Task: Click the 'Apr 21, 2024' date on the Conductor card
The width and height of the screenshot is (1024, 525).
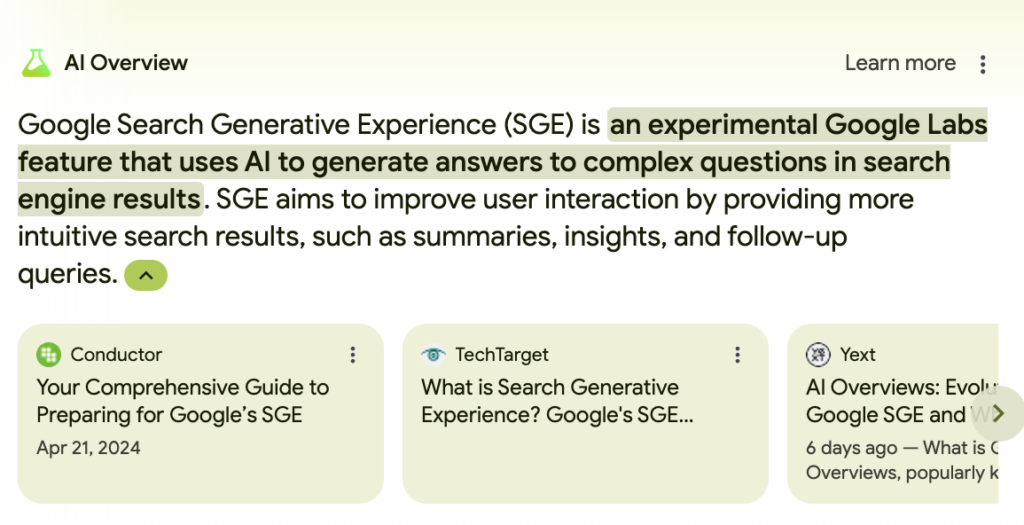Action: (x=88, y=448)
